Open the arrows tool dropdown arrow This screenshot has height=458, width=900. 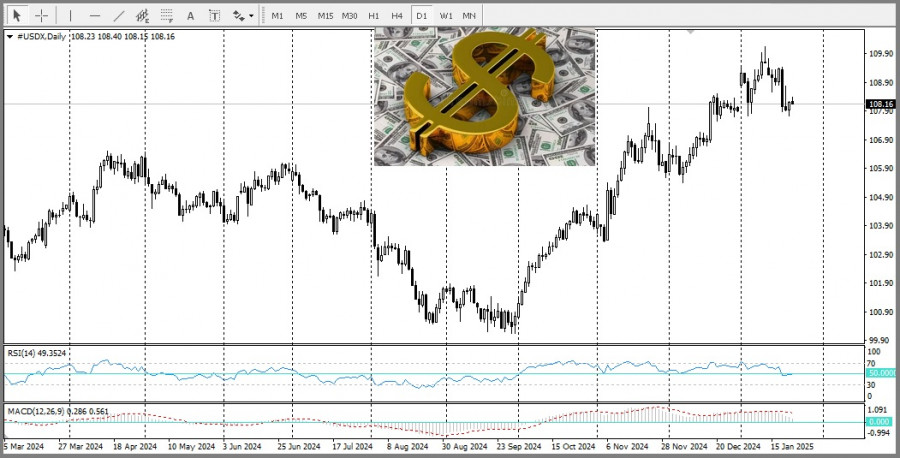(x=251, y=17)
